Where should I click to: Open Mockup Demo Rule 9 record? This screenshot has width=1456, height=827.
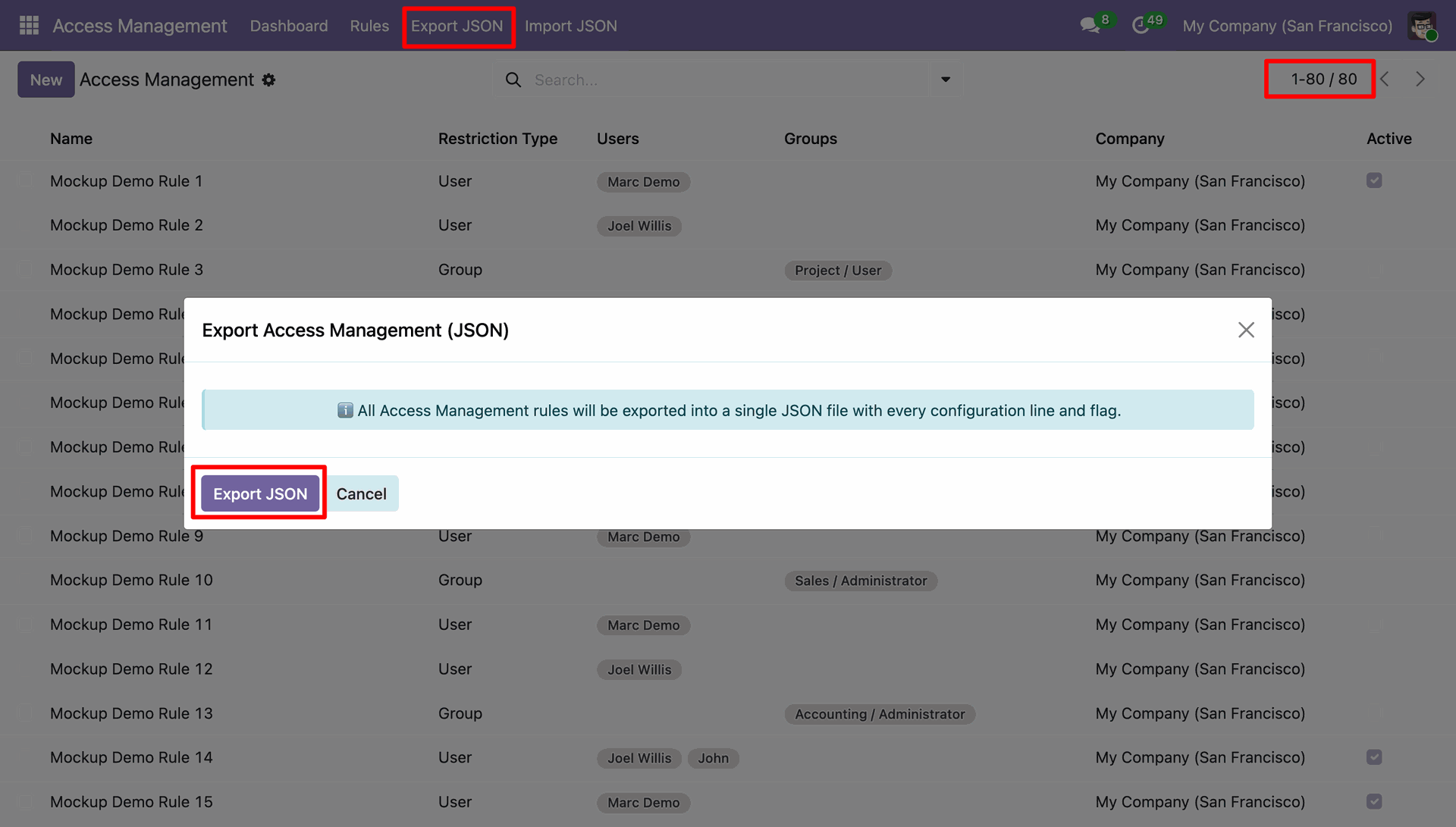127,536
